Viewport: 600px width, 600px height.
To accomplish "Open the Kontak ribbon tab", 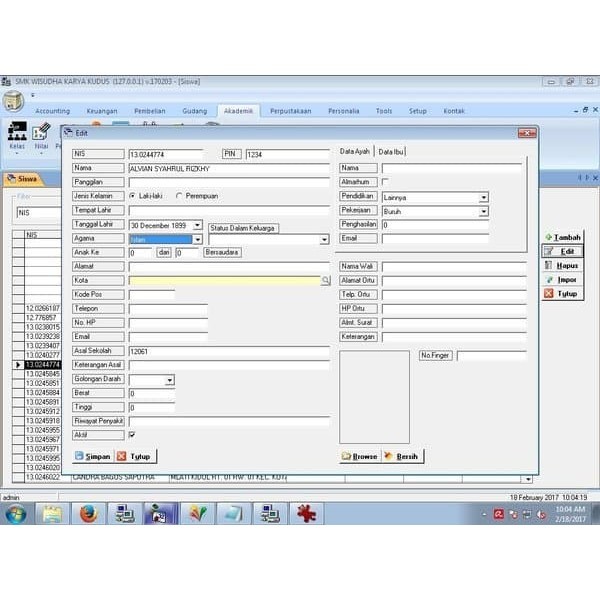I will point(454,111).
